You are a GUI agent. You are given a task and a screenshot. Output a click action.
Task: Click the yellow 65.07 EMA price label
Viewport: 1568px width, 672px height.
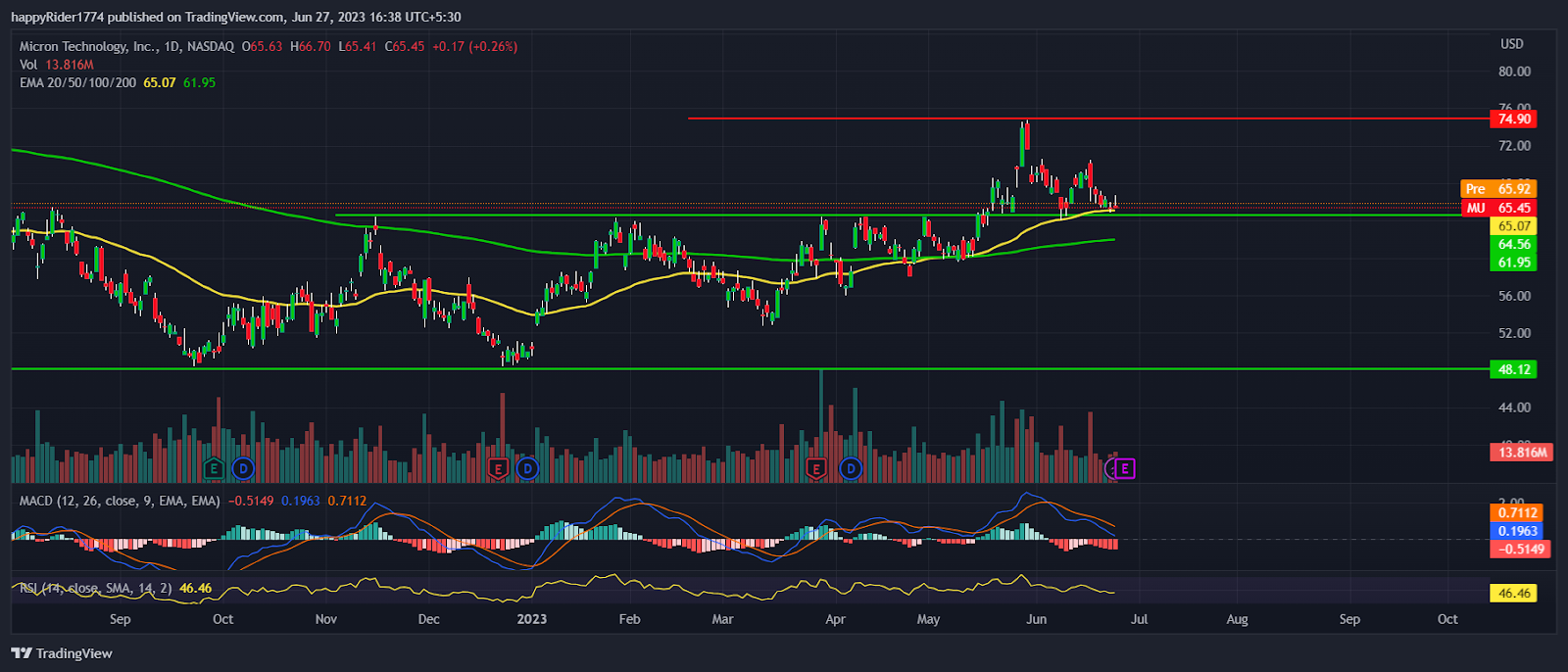(1513, 226)
